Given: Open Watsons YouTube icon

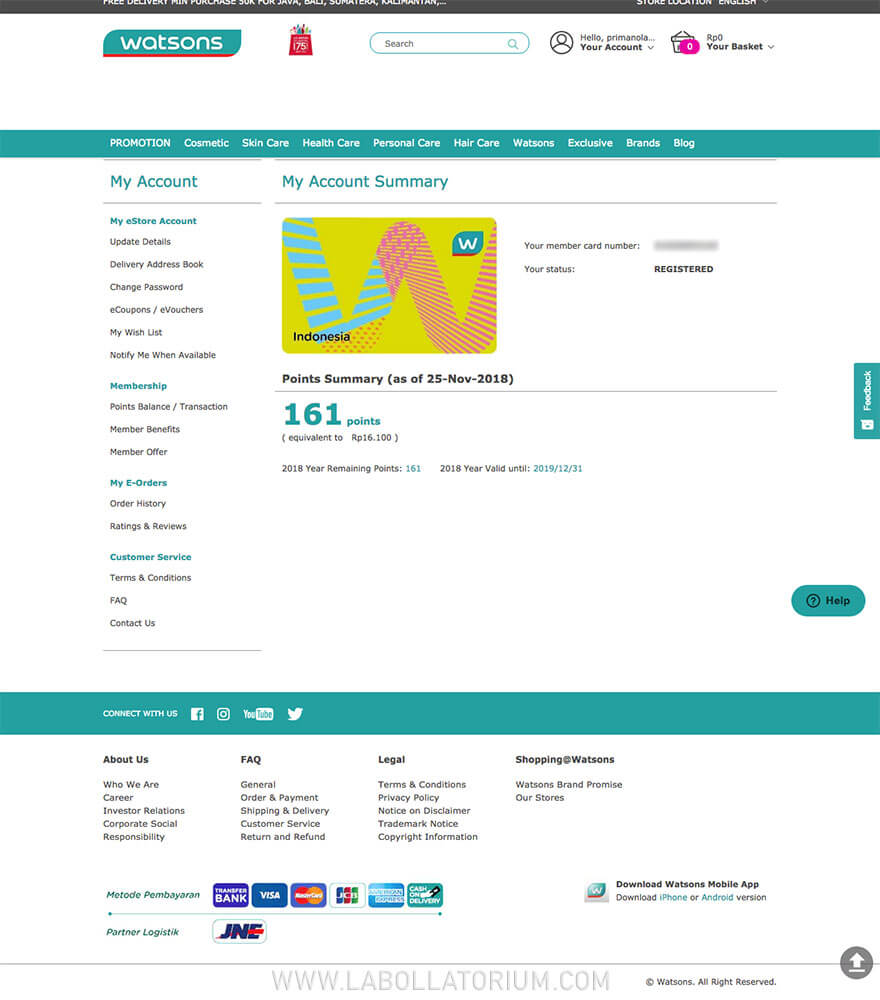Looking at the screenshot, I should tap(258, 714).
